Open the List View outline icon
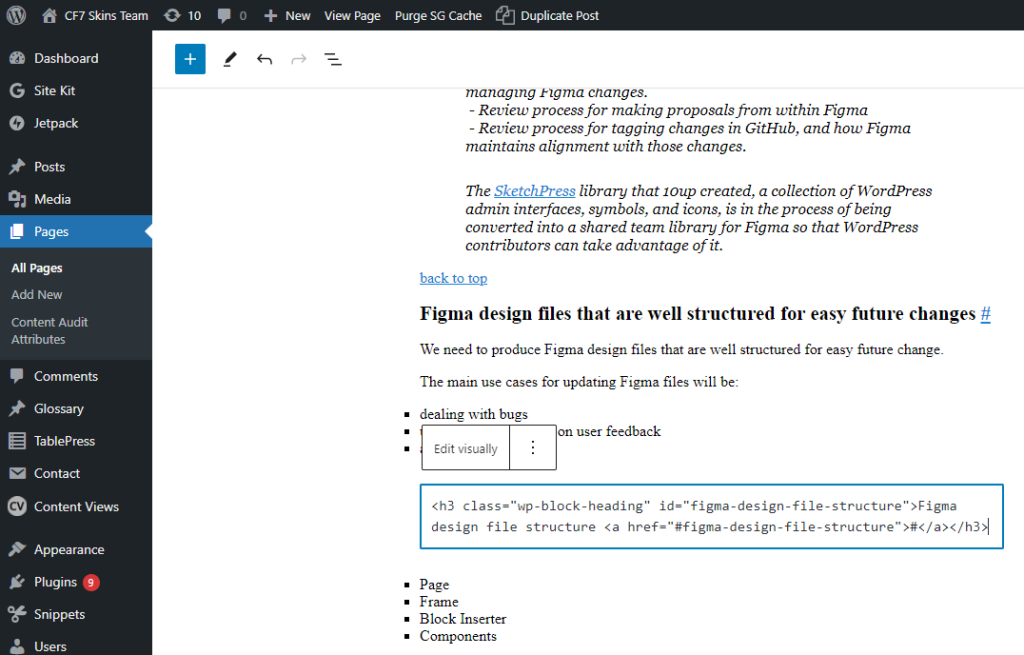1024x655 pixels. (x=333, y=59)
